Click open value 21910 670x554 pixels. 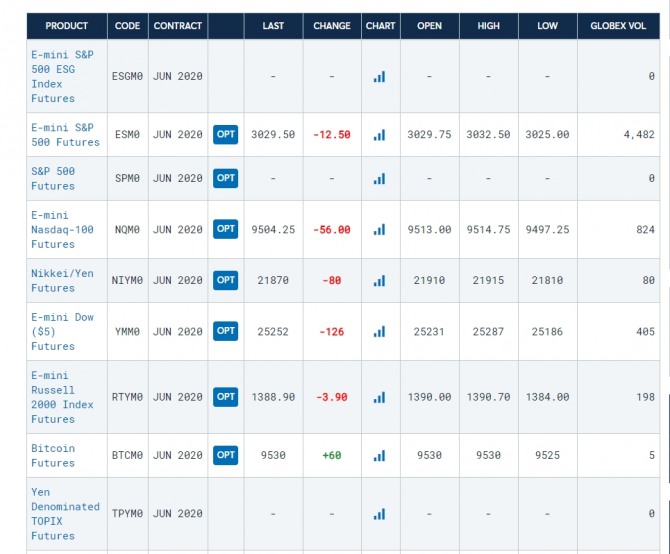[429, 281]
